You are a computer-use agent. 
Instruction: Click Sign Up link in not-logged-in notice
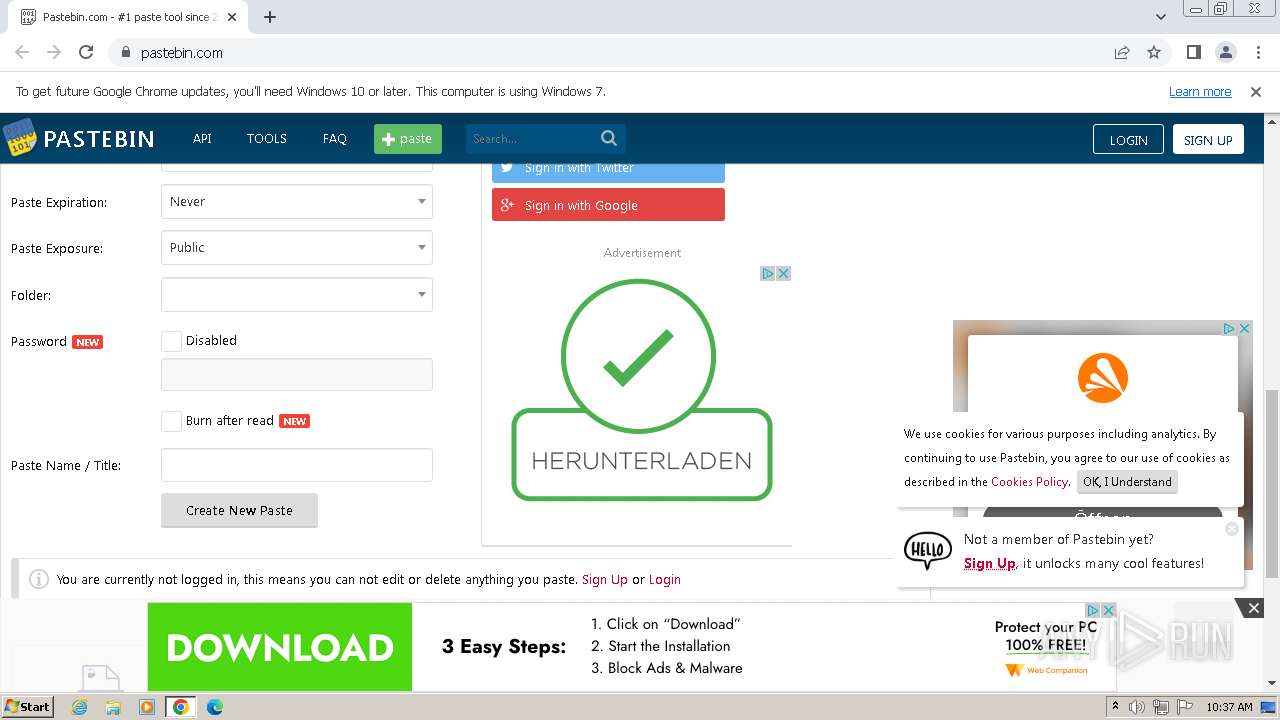click(x=605, y=579)
